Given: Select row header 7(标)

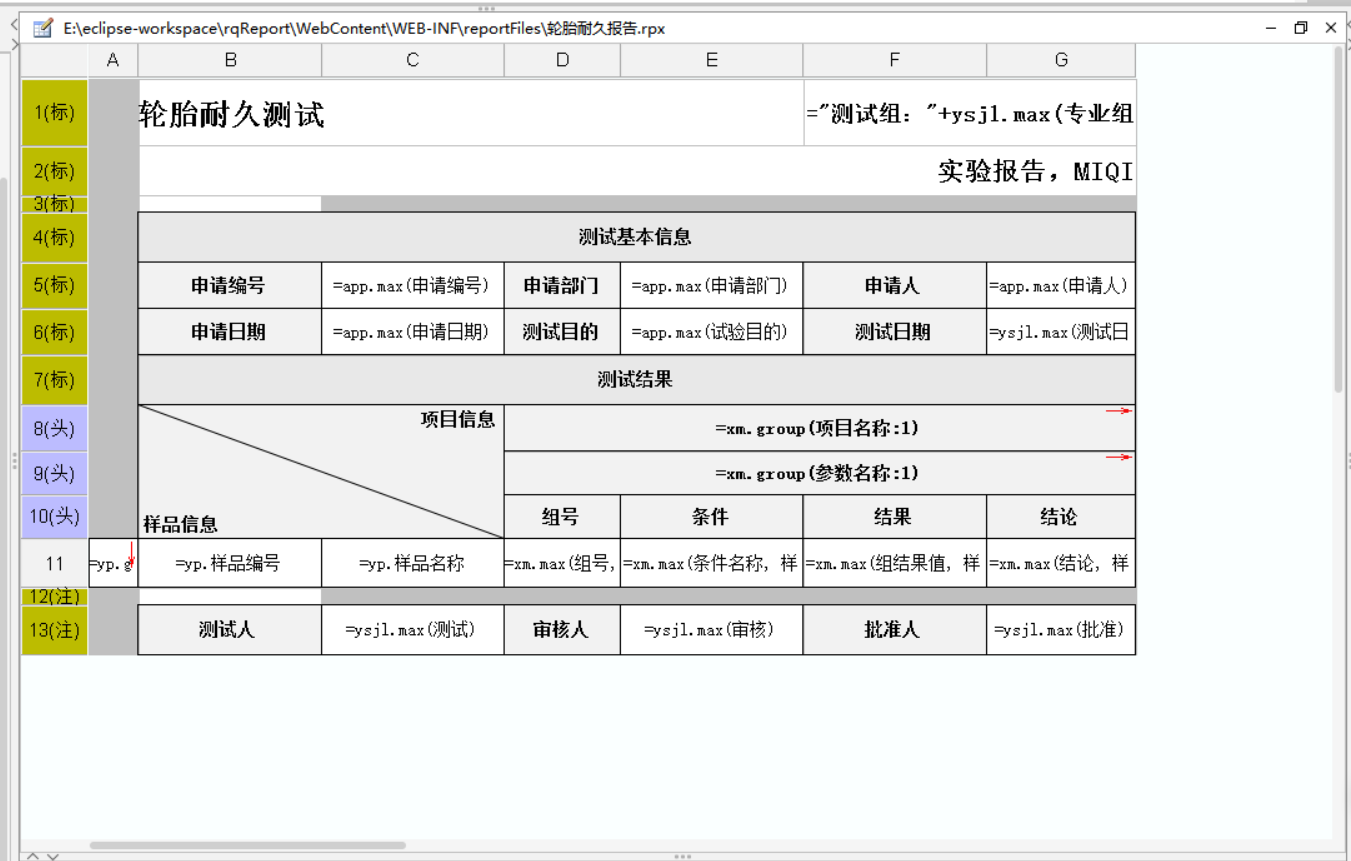Looking at the screenshot, I should coord(55,380).
